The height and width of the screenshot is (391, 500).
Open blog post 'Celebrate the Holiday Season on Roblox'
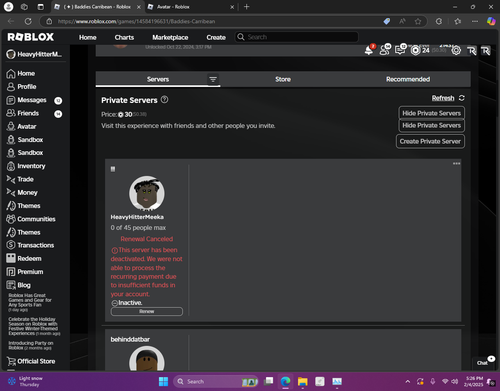34,326
